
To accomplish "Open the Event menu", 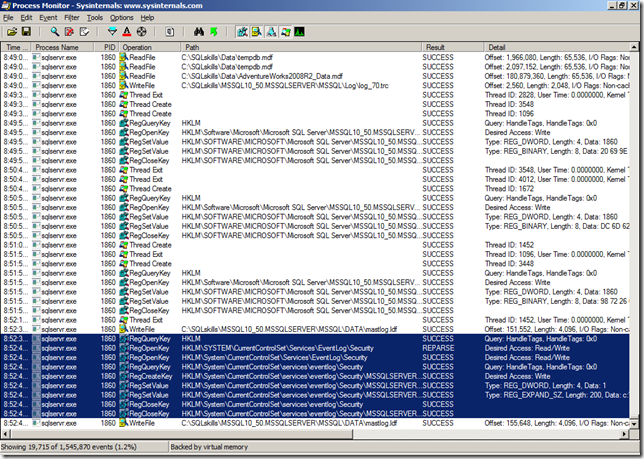I will tap(48, 18).
